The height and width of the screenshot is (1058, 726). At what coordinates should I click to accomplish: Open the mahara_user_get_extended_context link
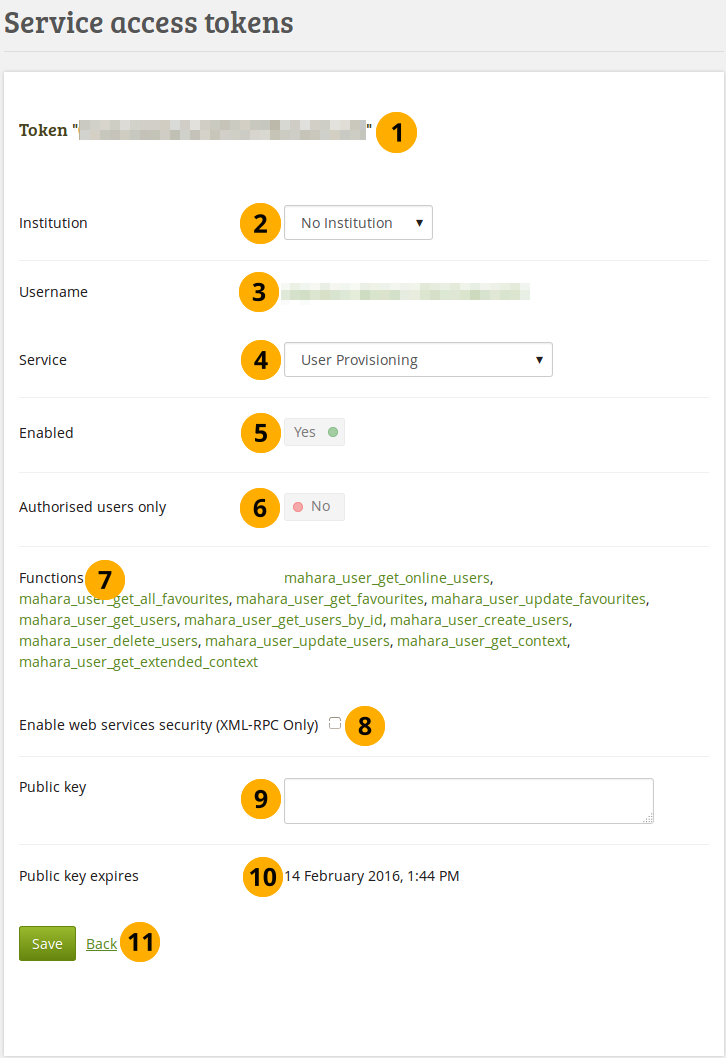[138, 662]
